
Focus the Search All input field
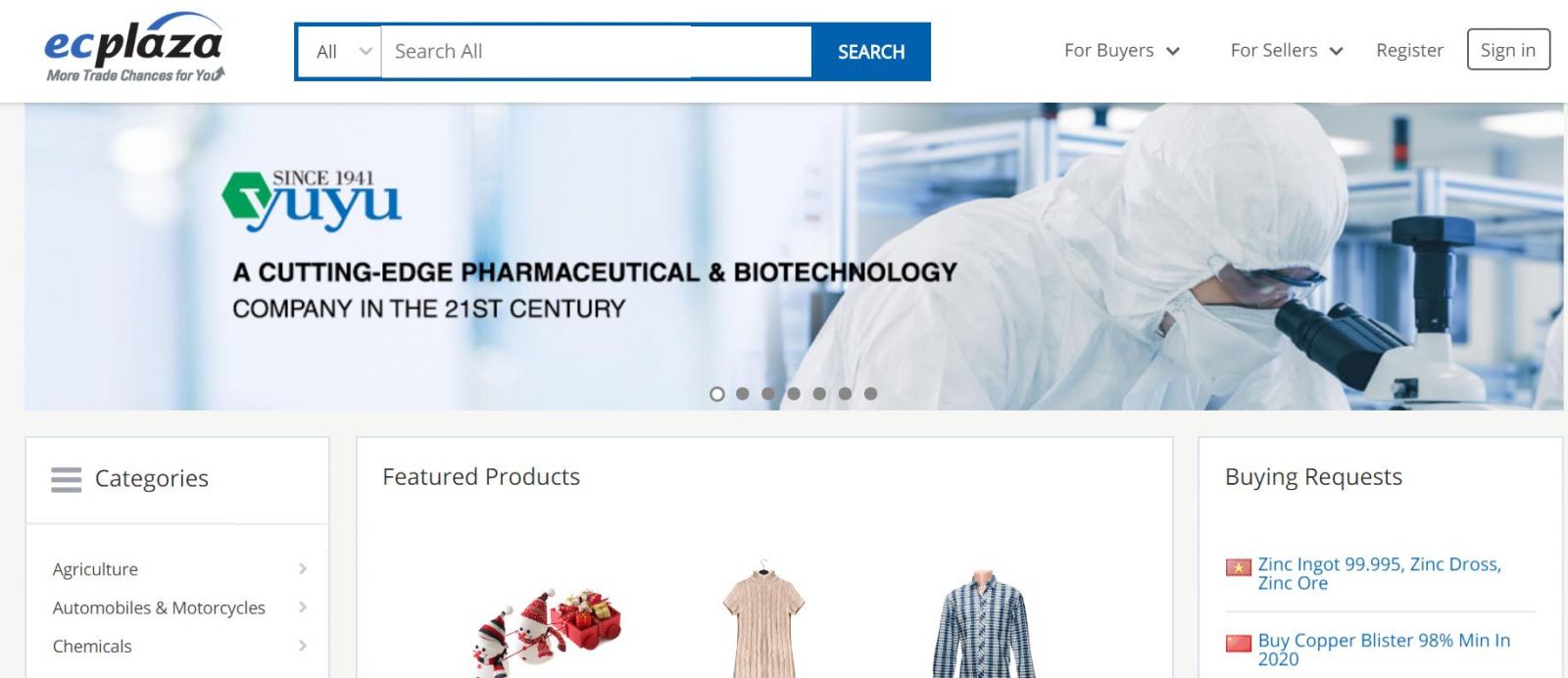coord(596,52)
